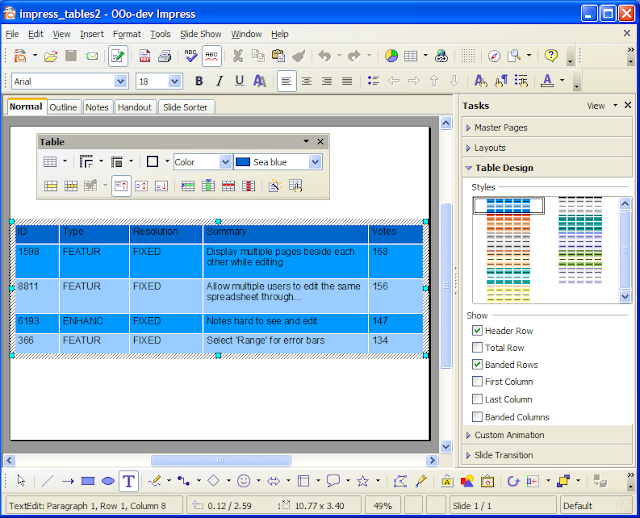The width and height of the screenshot is (640, 518).
Task: Select the Text tool in drawing toolbar
Action: [129, 481]
